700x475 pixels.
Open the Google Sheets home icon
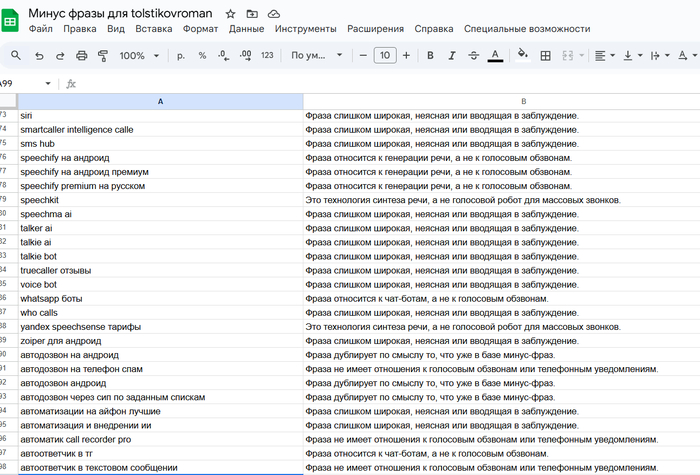pos(12,20)
